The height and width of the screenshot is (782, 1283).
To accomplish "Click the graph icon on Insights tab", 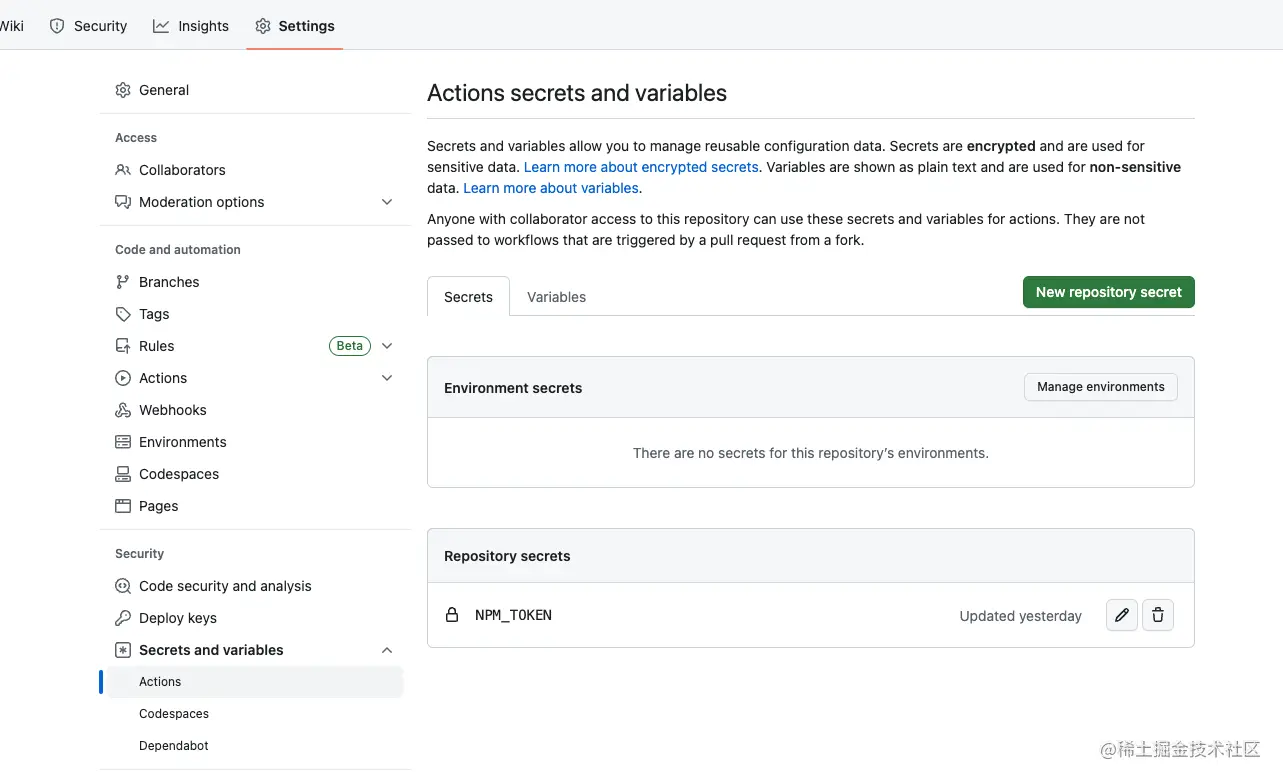I will point(161,26).
